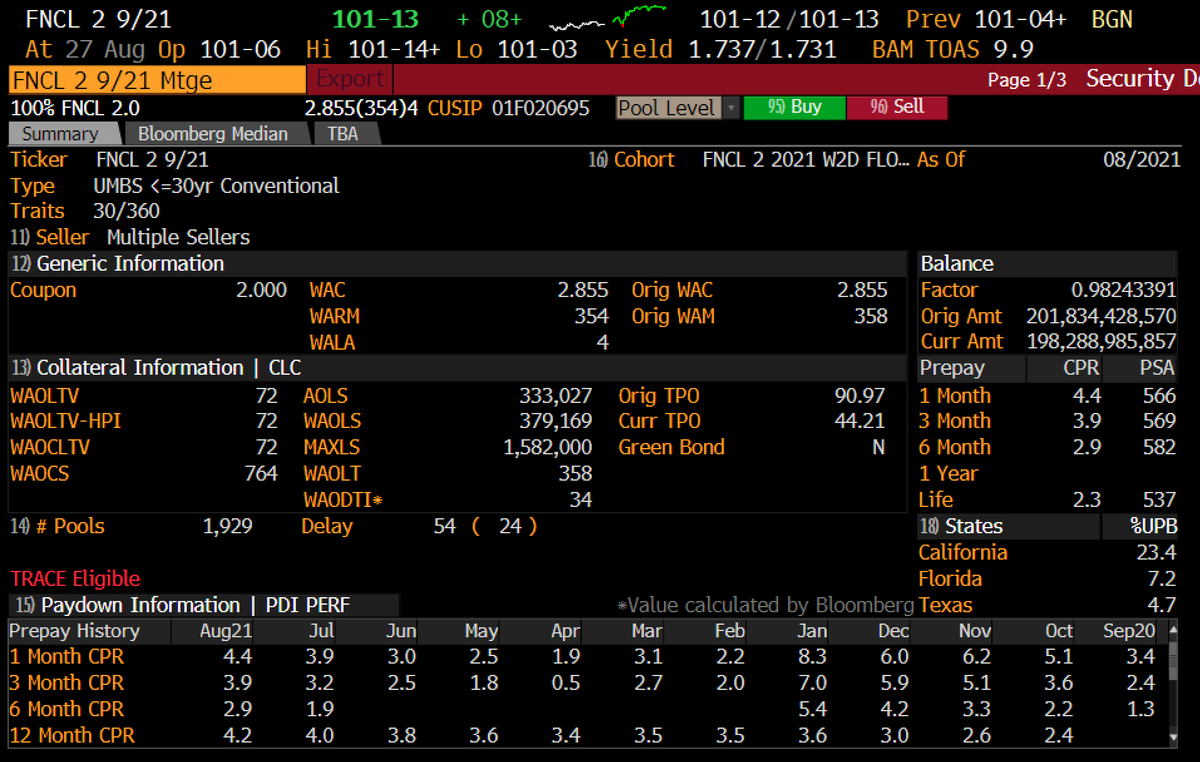Viewport: 1200px width, 762px height.
Task: Switch to the Bloomberg Median tab
Action: (213, 134)
